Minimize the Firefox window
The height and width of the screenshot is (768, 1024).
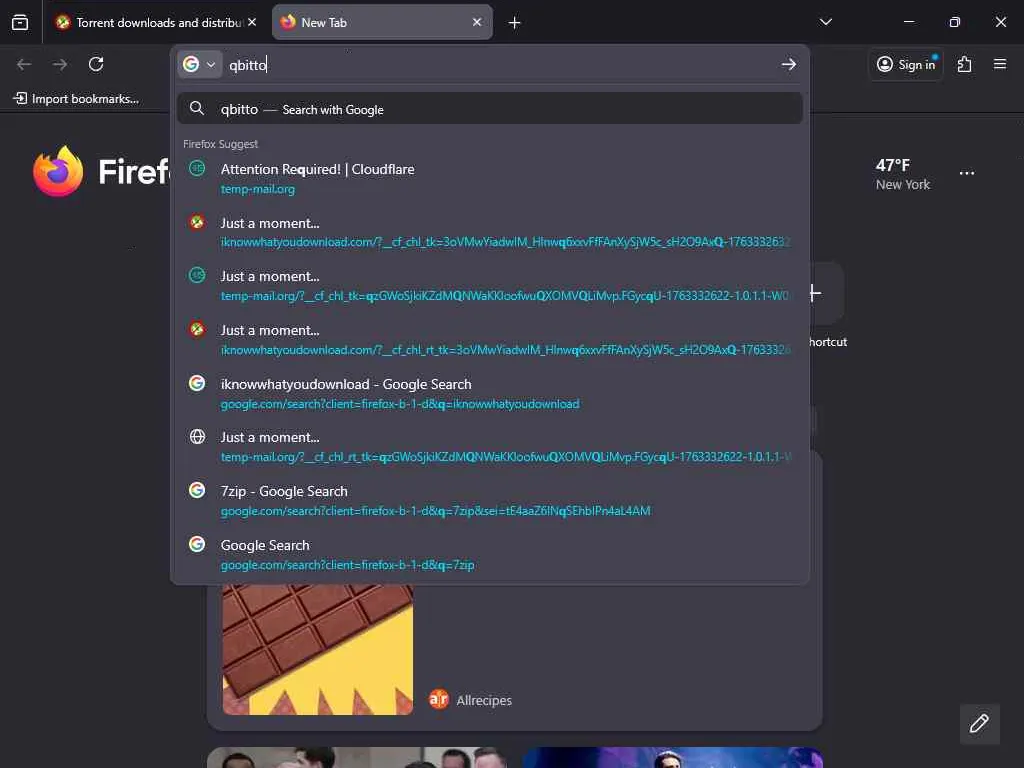[908, 22]
